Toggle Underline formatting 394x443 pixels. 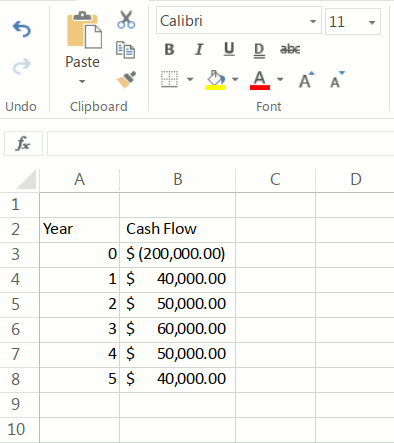coord(229,49)
